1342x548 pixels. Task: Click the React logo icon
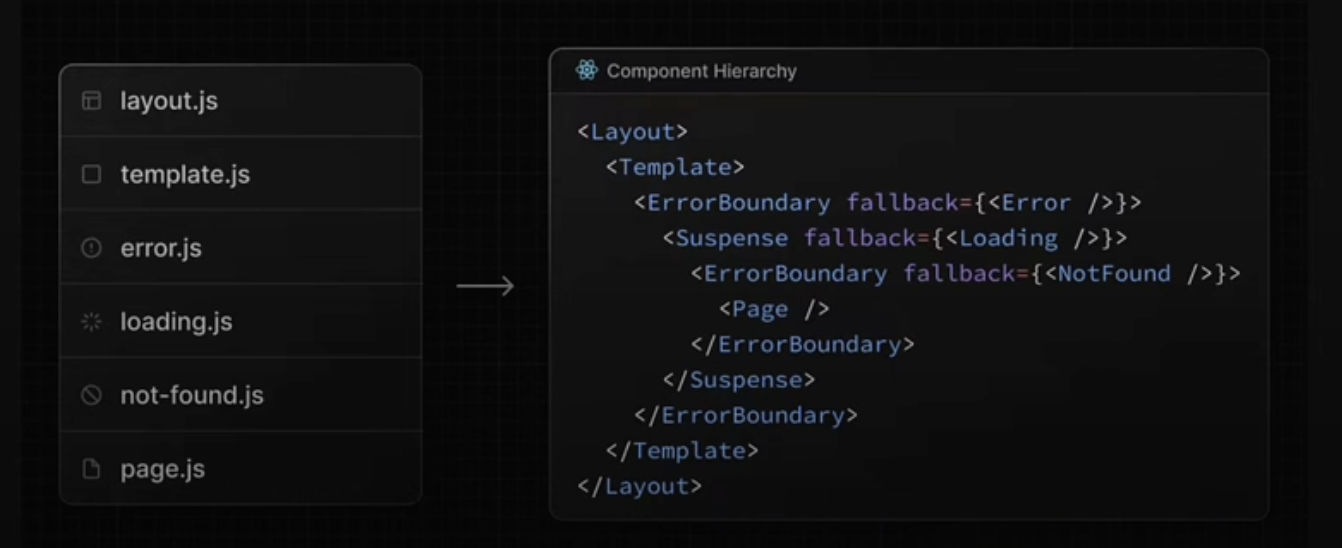[x=586, y=71]
